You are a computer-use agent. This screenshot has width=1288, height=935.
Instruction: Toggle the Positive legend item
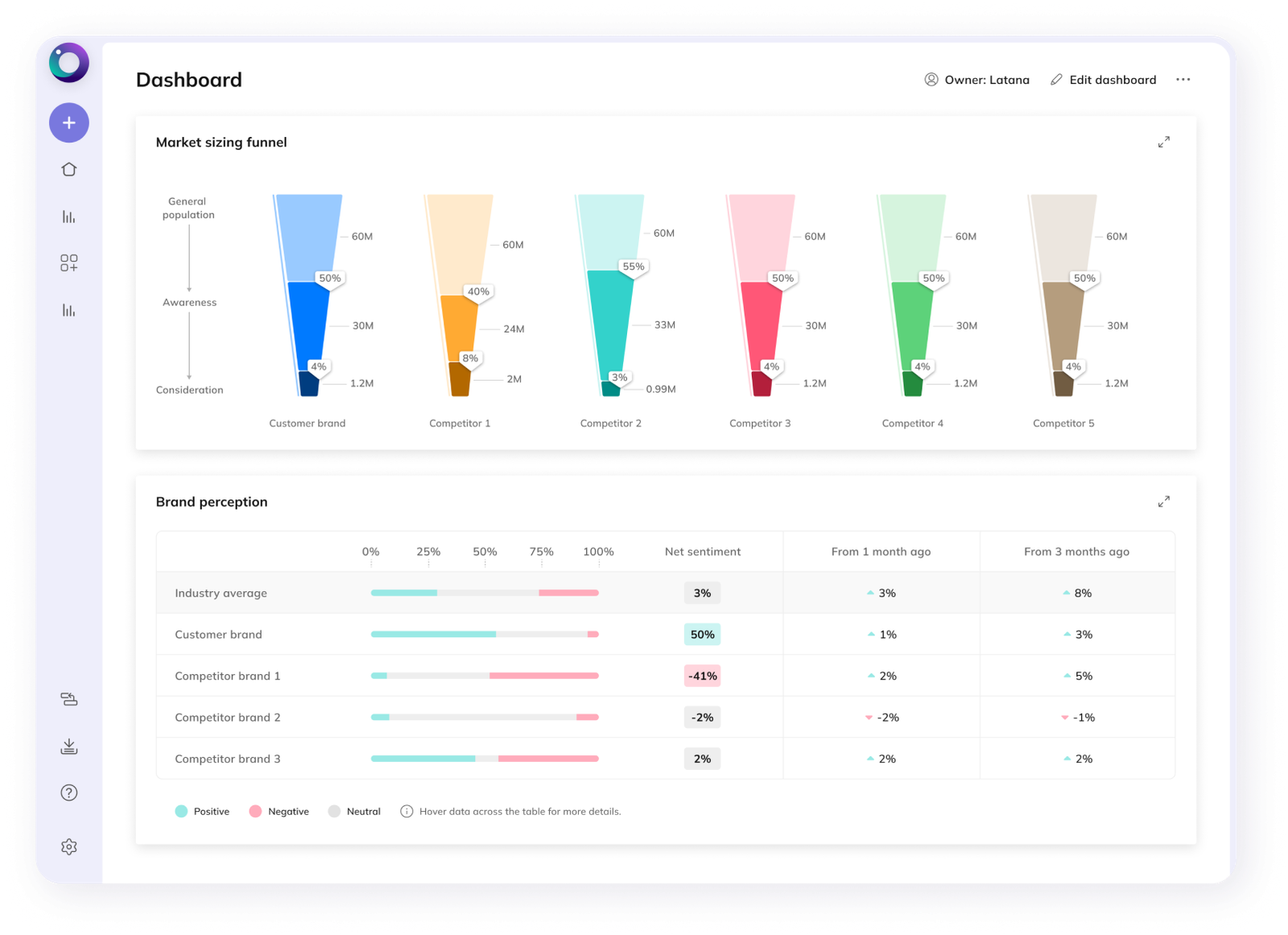pyautogui.click(x=202, y=812)
